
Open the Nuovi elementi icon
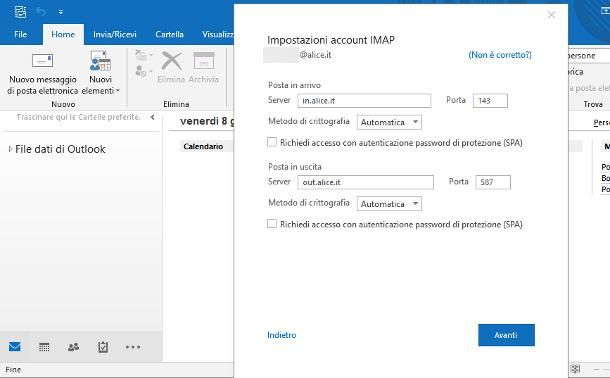coord(100,61)
